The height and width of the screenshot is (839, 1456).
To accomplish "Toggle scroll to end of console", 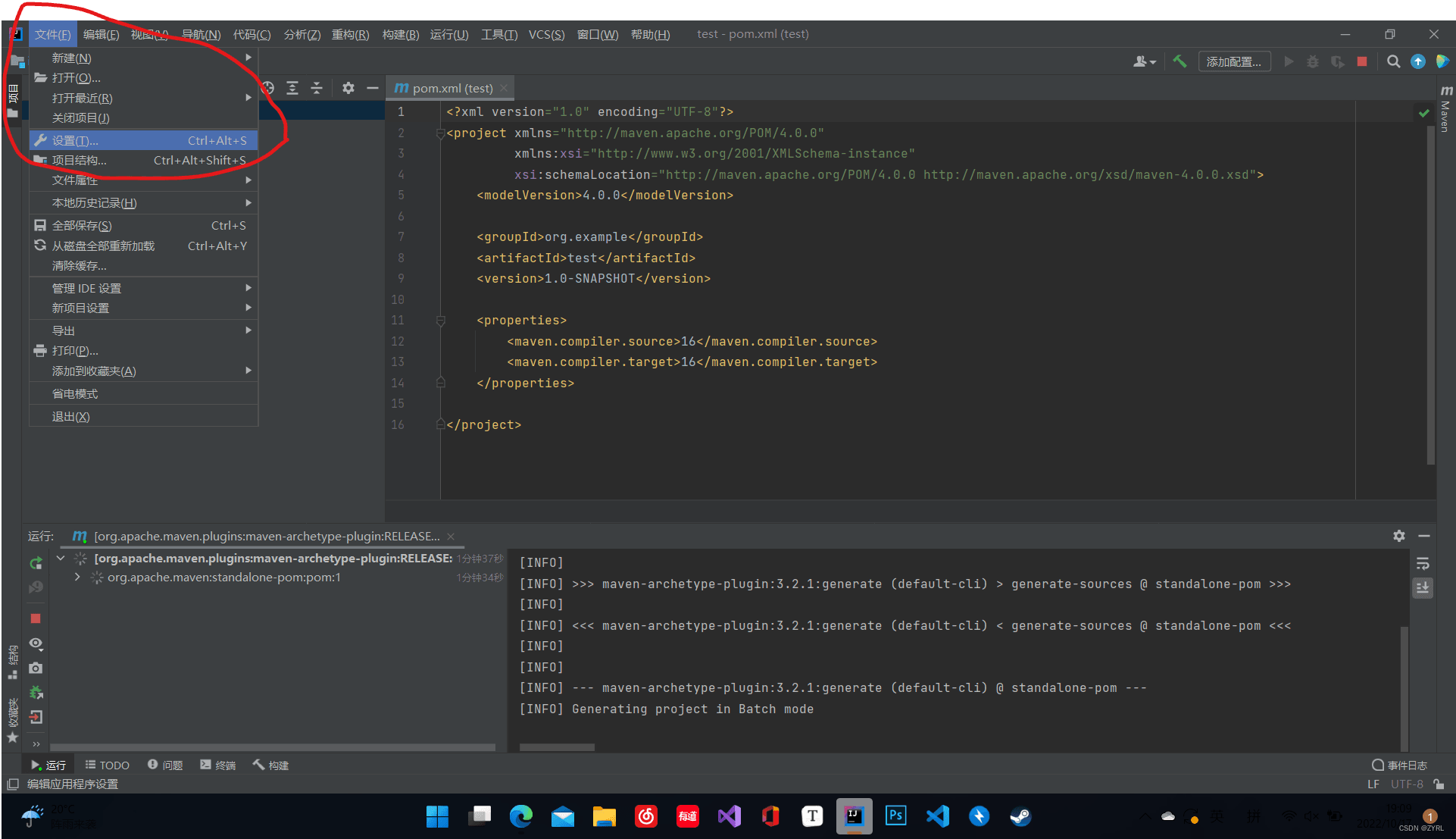I will pos(1423,587).
